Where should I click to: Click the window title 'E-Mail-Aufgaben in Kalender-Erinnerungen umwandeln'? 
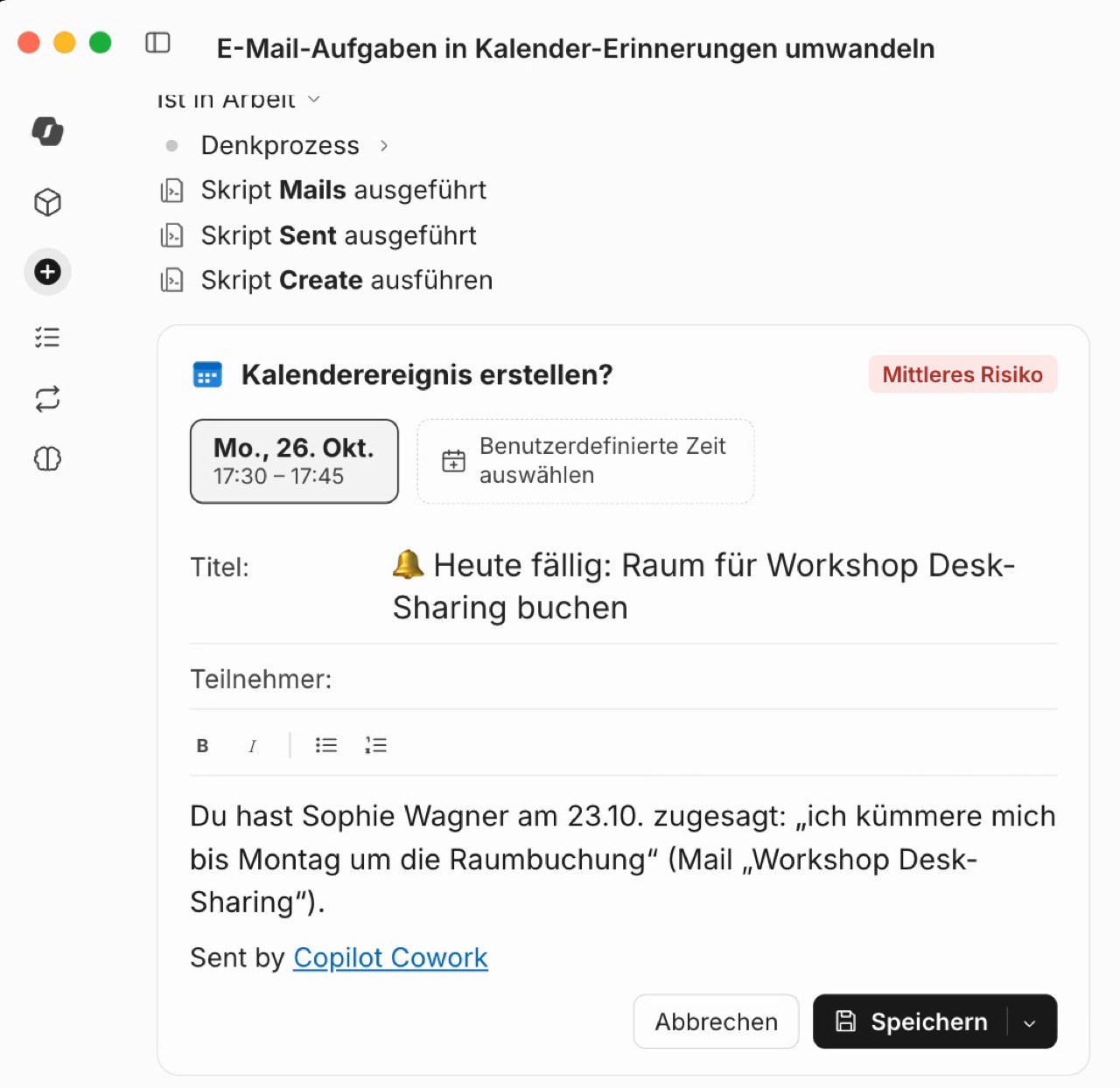[x=576, y=48]
